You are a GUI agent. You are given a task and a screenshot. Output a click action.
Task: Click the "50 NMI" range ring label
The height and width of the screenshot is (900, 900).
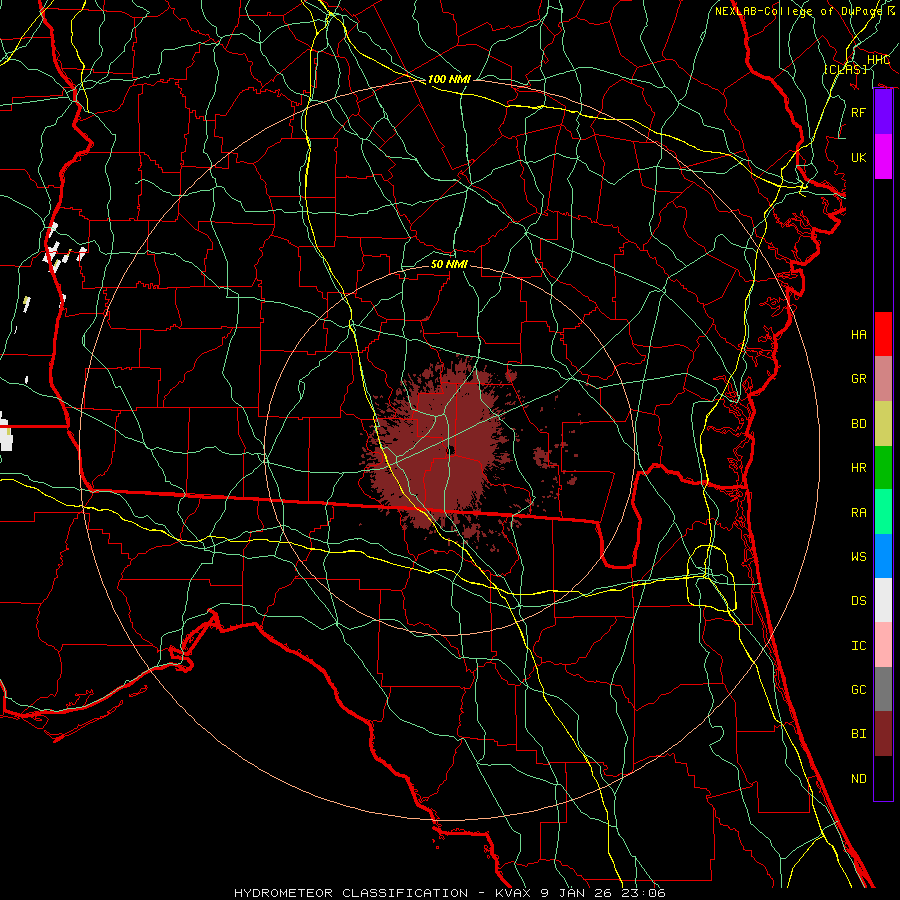(x=449, y=264)
